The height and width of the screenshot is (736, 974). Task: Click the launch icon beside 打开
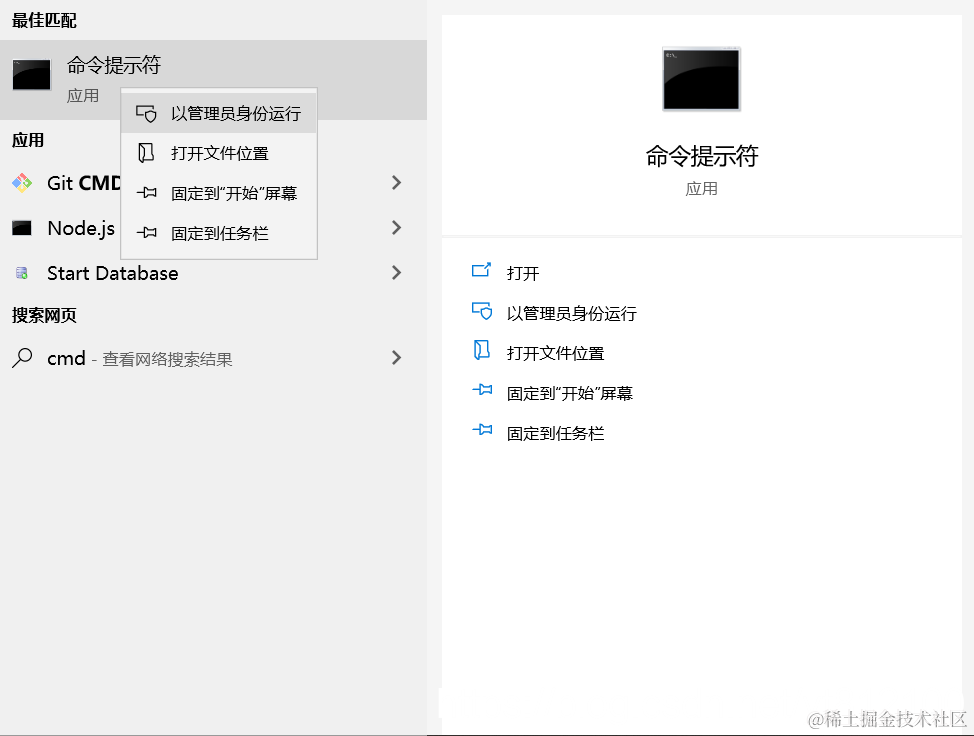point(482,271)
